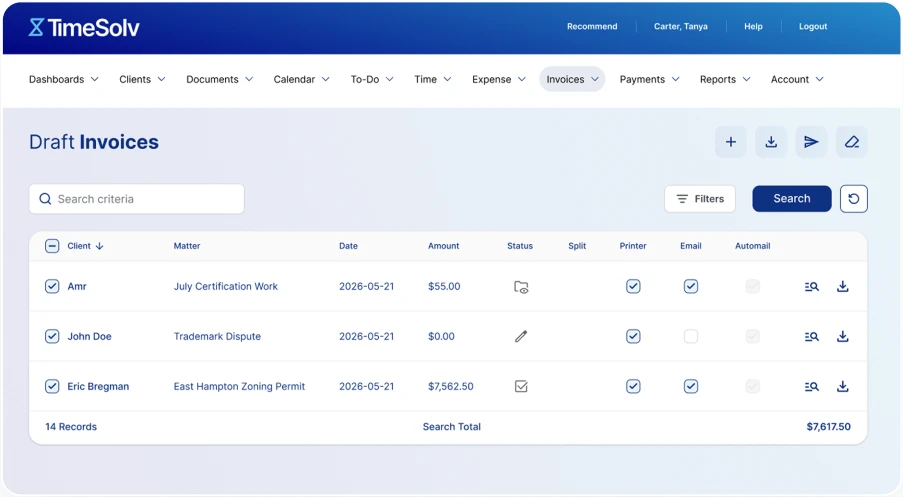Screen dimensions: 903x497
Task: Expand the Clients dropdown menu
Action: pyautogui.click(x=142, y=80)
